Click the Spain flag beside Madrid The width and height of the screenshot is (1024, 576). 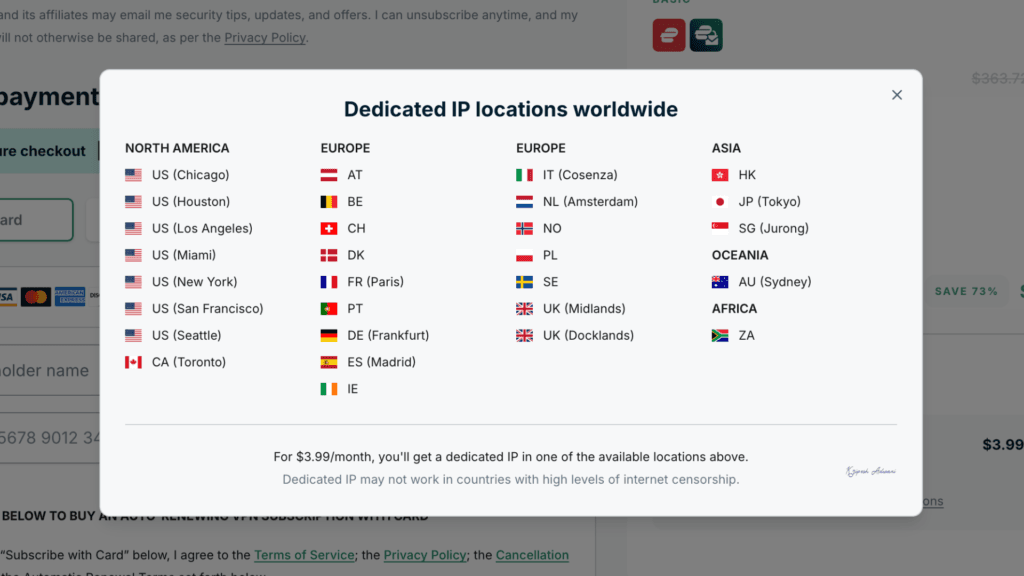click(x=328, y=362)
